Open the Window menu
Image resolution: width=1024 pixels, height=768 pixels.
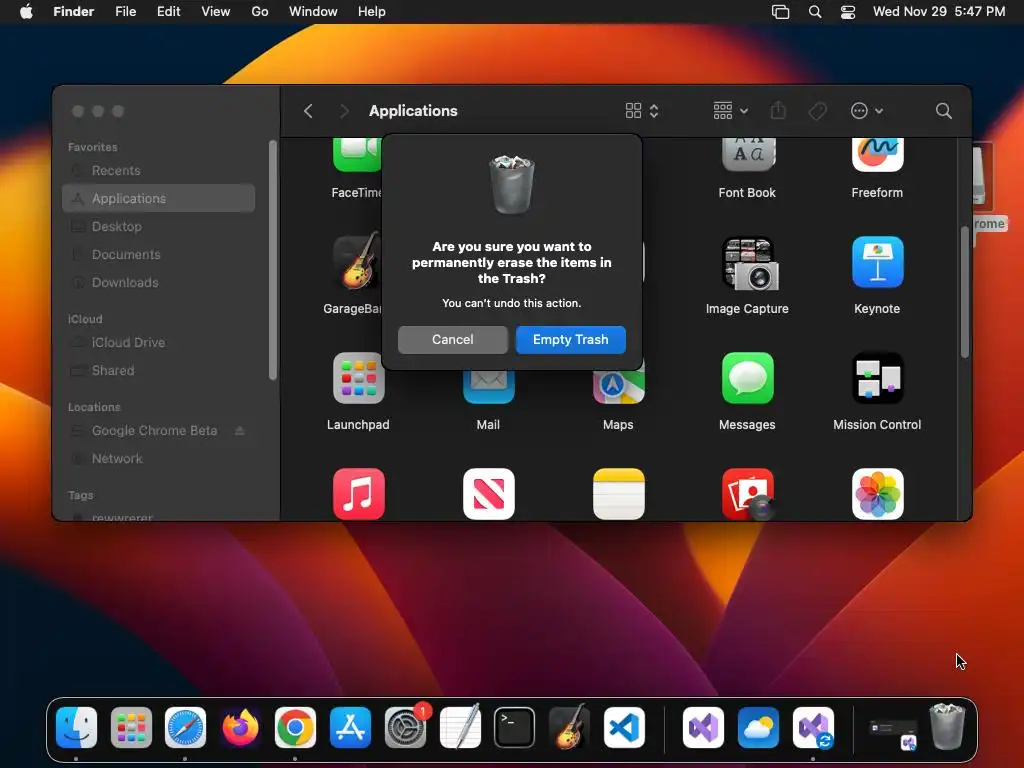point(313,12)
